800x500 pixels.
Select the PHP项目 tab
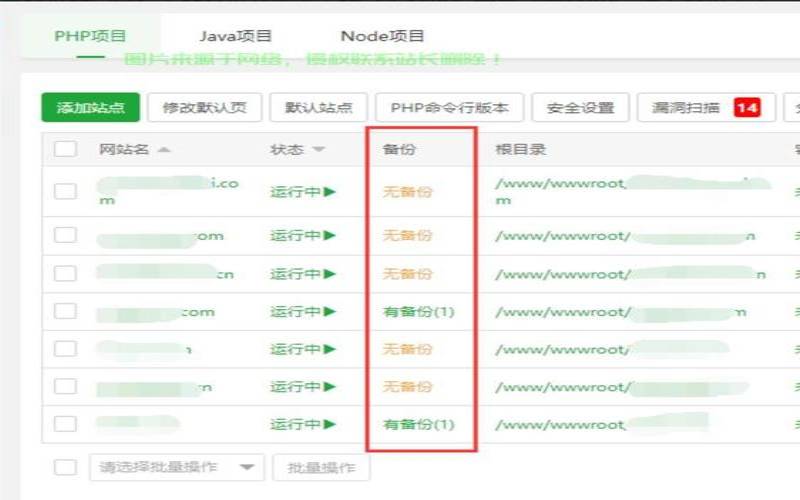pos(90,36)
